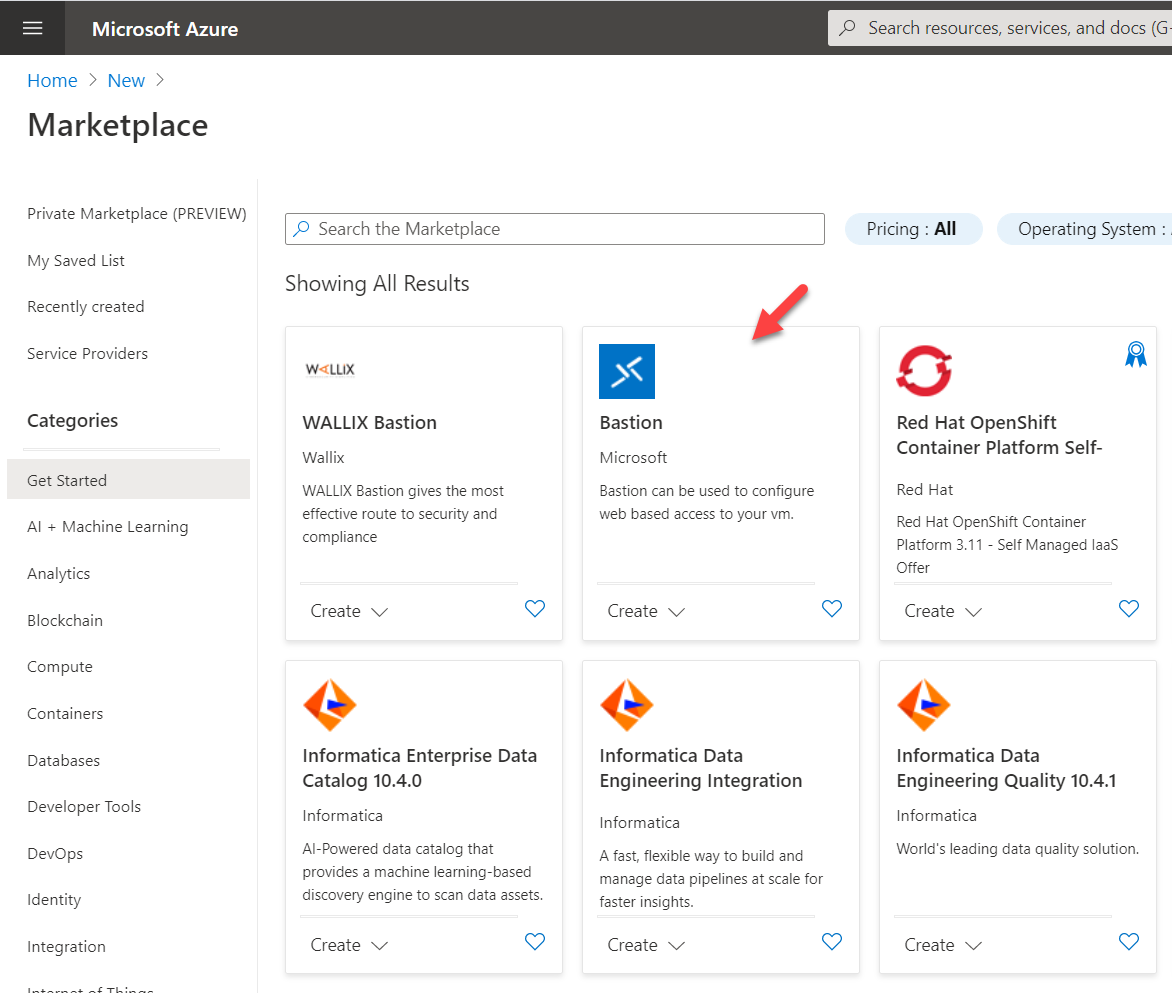Focus the Search the Marketplace field
The image size is (1172, 993).
tap(555, 229)
